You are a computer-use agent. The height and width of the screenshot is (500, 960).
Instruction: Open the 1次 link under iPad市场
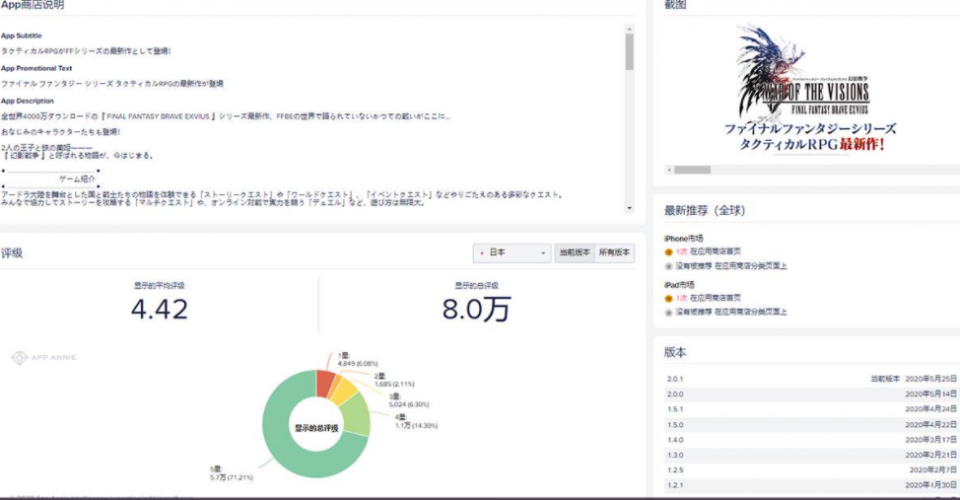coord(681,298)
